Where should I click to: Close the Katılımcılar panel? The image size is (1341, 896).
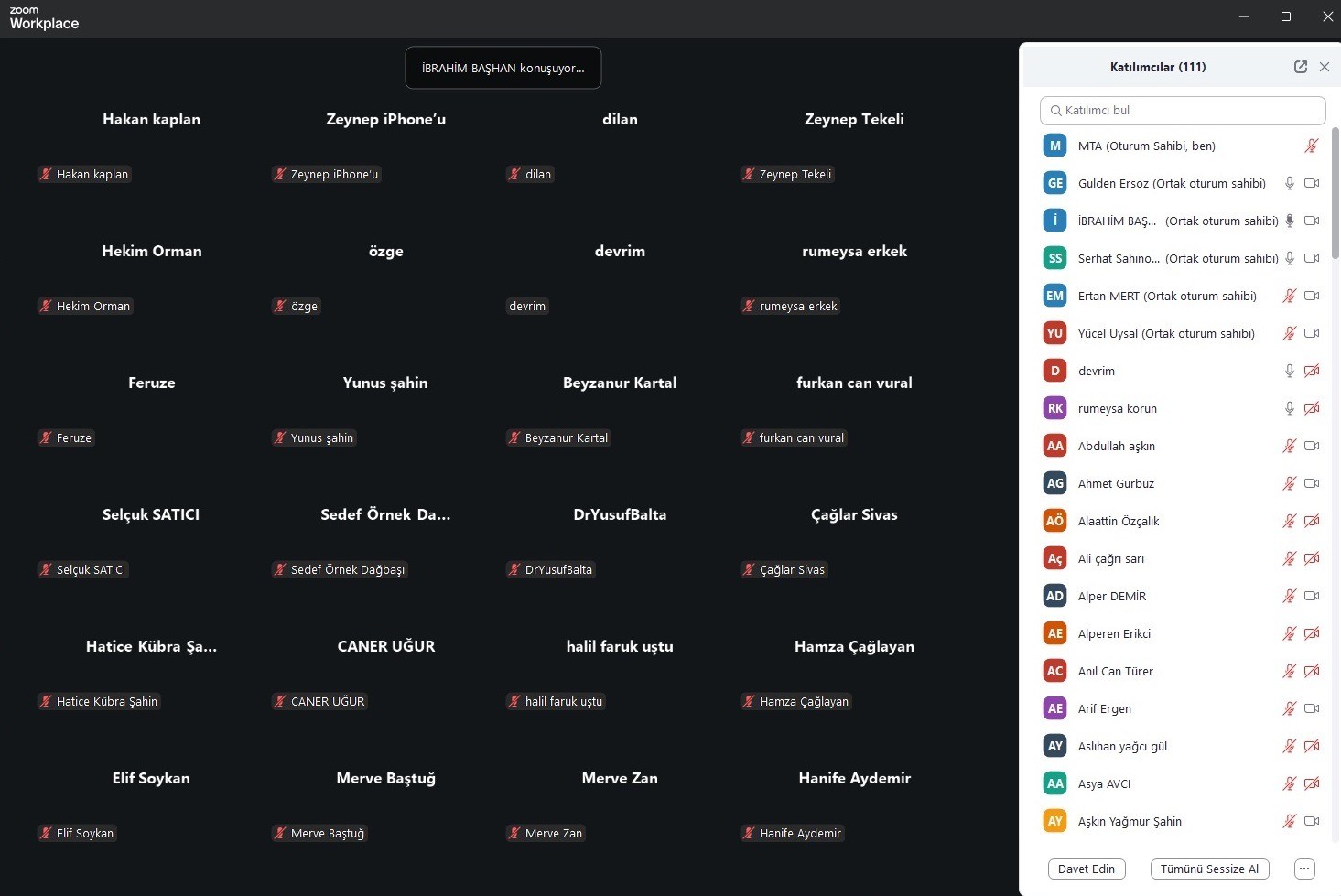pyautogui.click(x=1324, y=67)
